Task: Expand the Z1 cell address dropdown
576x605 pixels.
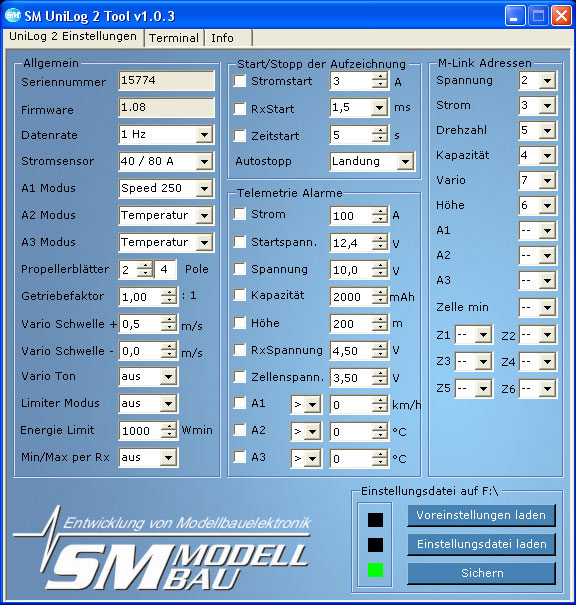Action: (483, 335)
